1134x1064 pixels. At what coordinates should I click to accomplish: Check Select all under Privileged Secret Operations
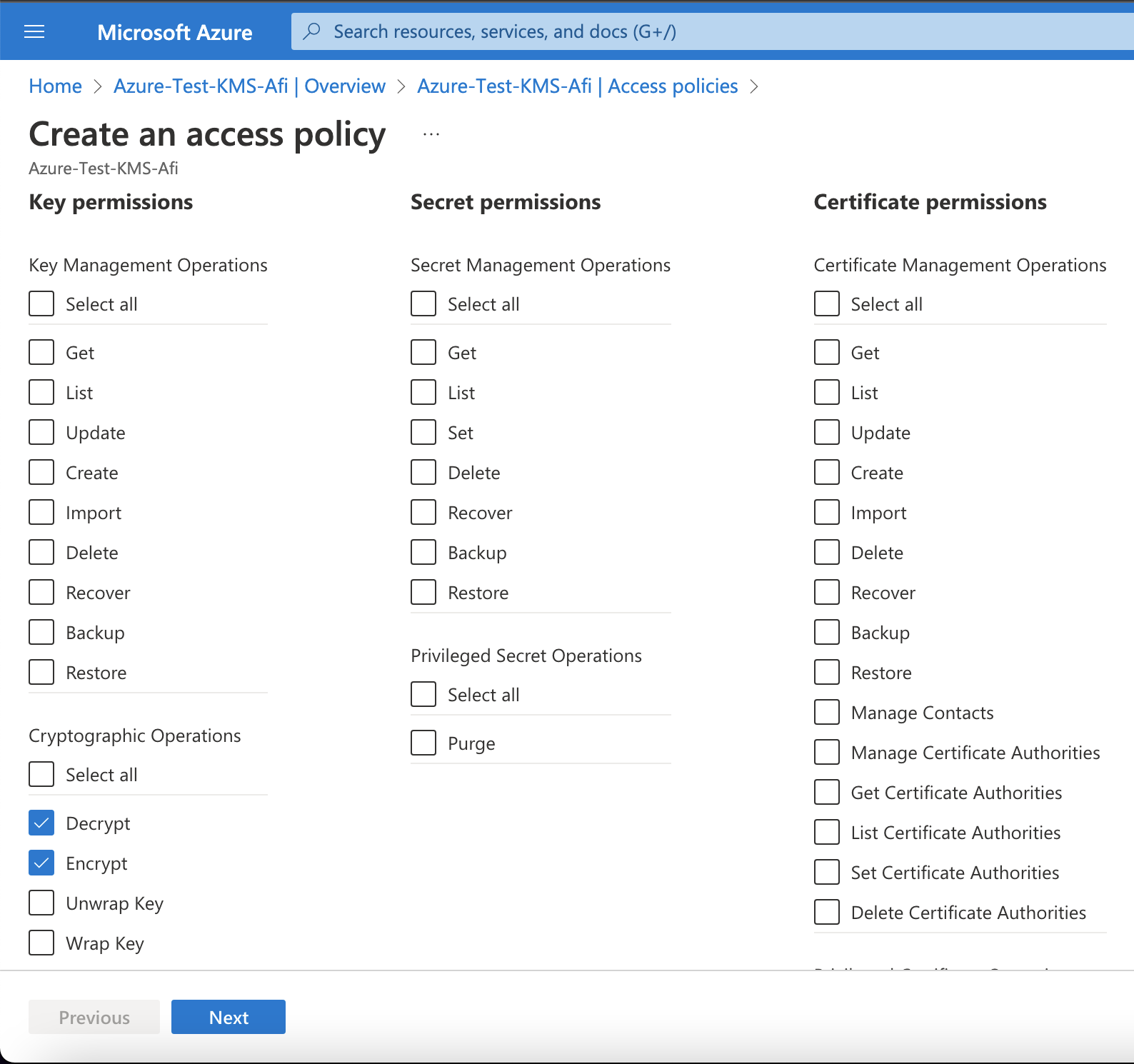click(423, 694)
